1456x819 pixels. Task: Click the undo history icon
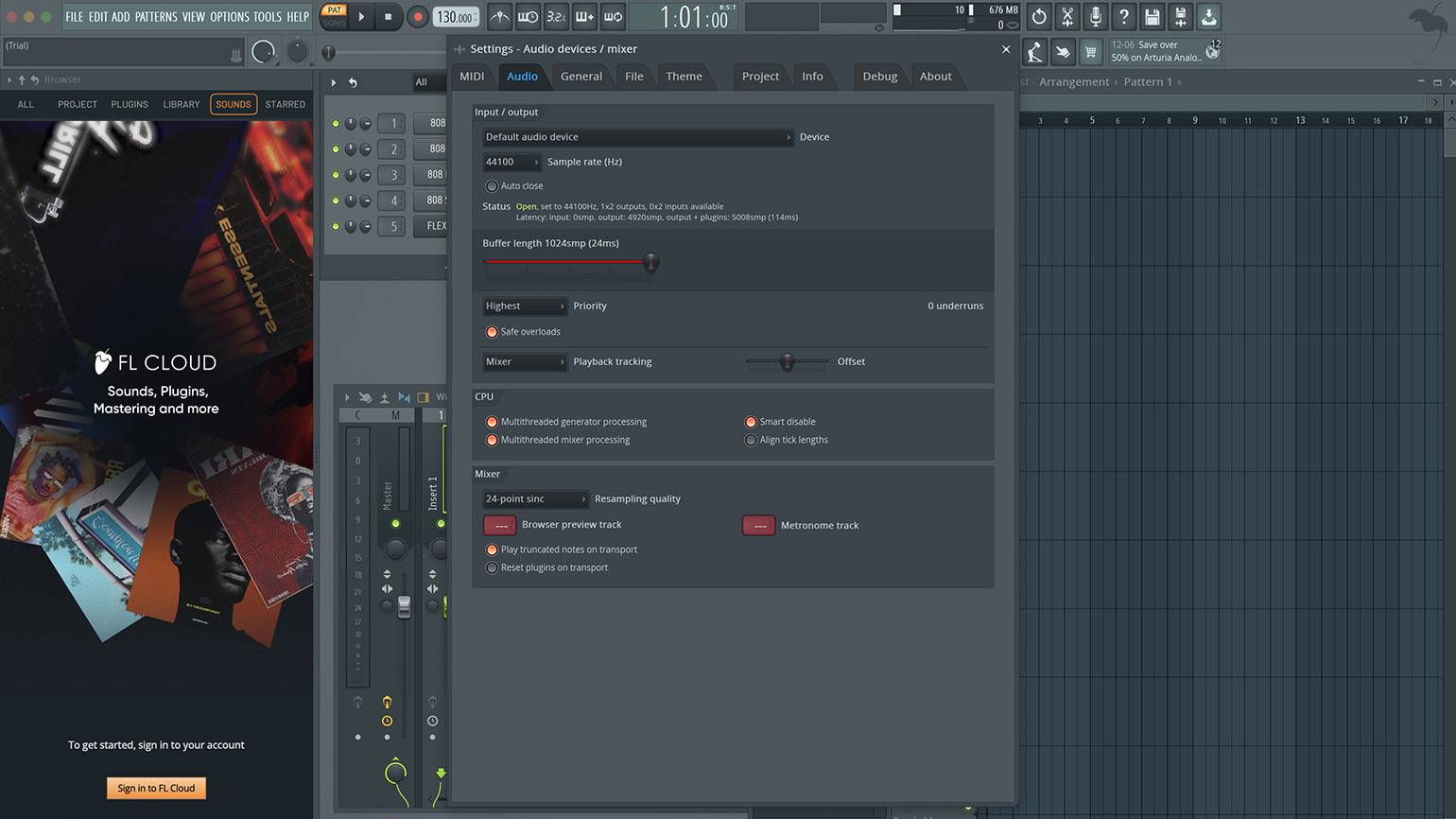[x=1039, y=16]
